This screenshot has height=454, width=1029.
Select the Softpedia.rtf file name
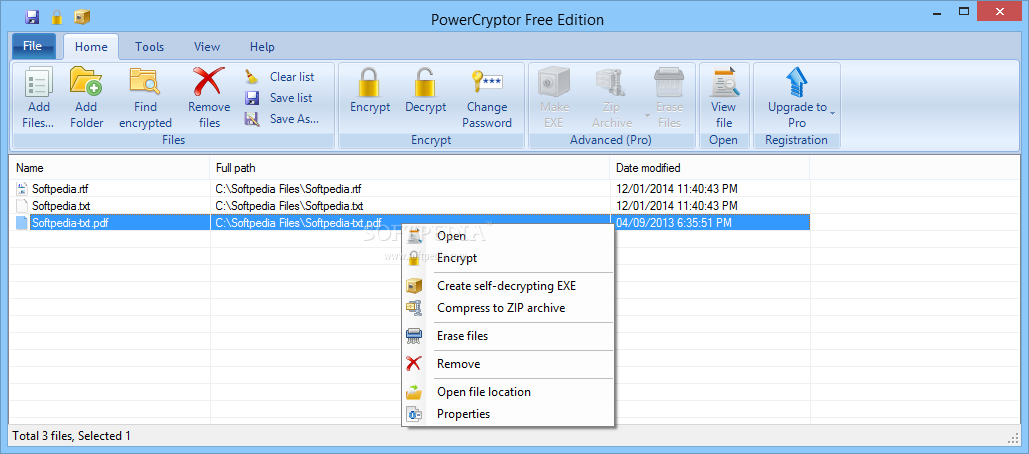point(60,189)
